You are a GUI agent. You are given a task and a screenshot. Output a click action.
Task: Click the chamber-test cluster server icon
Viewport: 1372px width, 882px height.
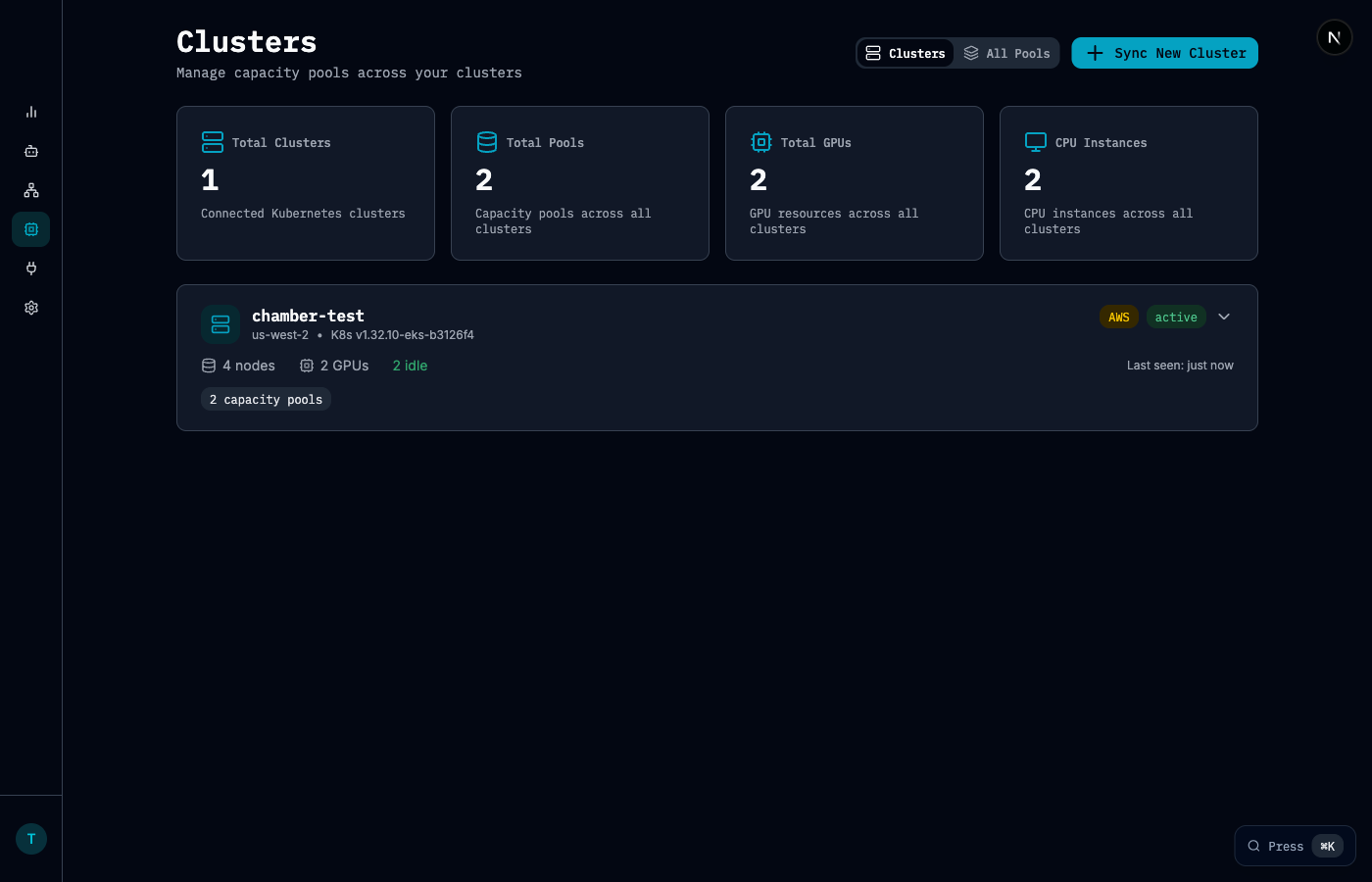[220, 324]
